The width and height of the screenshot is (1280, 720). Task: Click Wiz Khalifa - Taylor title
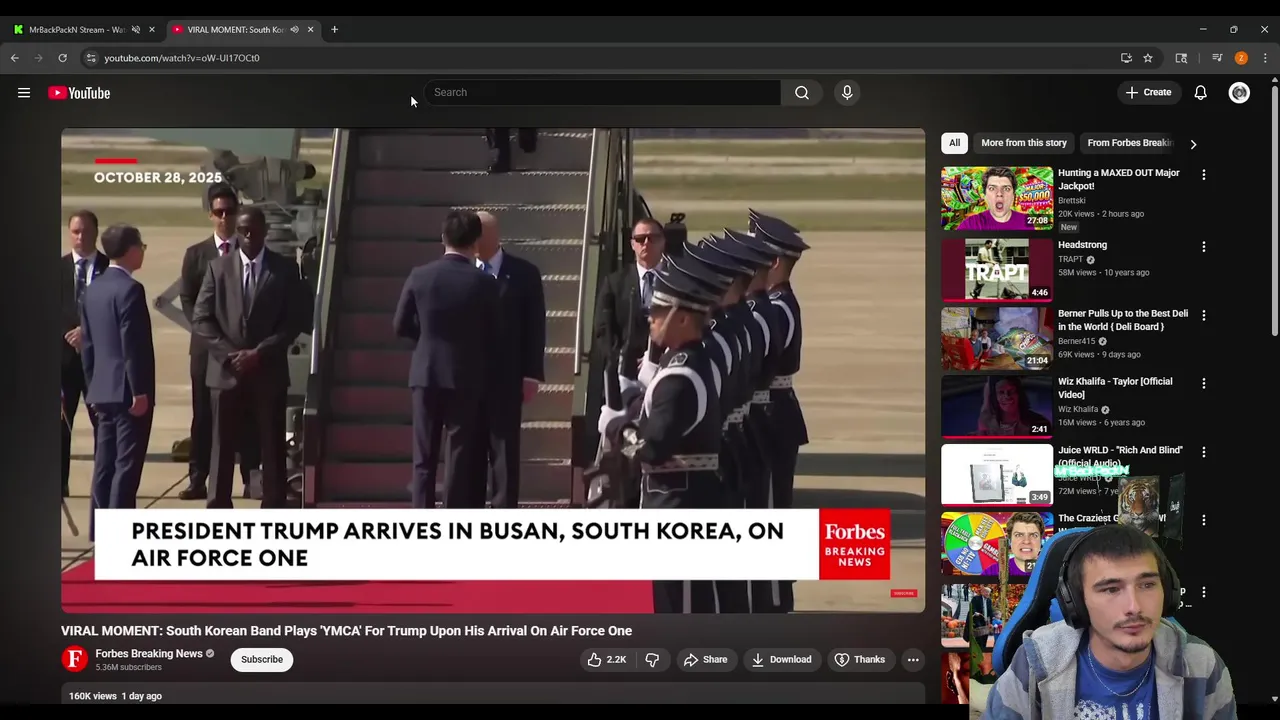tap(1115, 388)
